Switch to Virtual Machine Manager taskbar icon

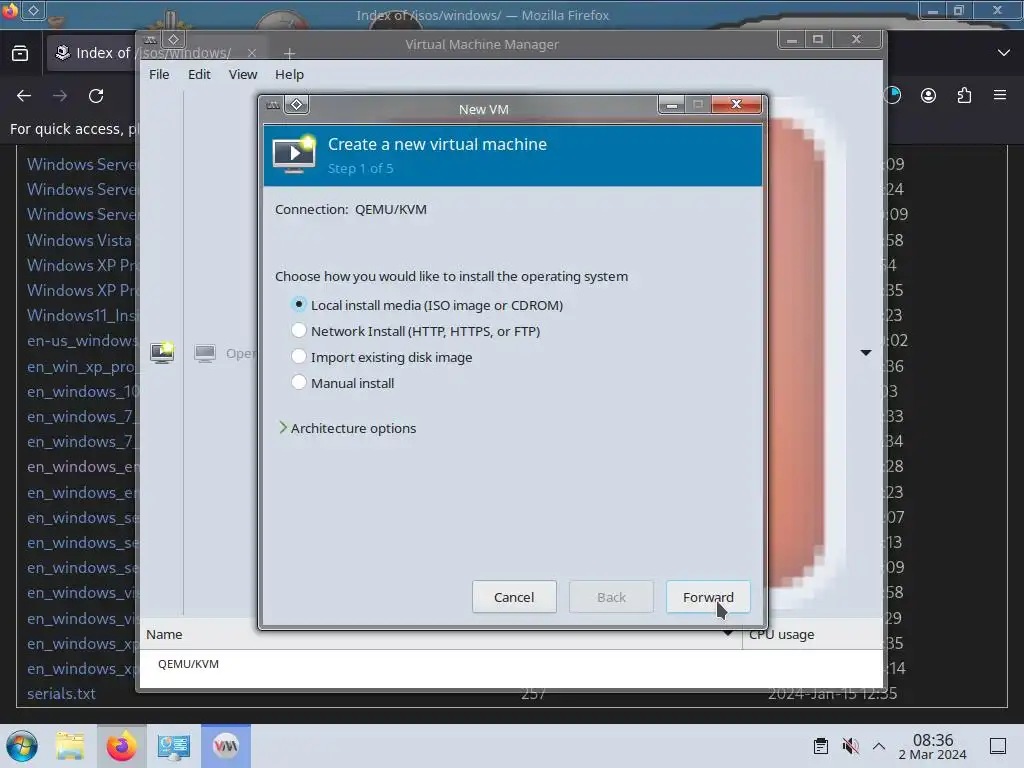point(226,746)
